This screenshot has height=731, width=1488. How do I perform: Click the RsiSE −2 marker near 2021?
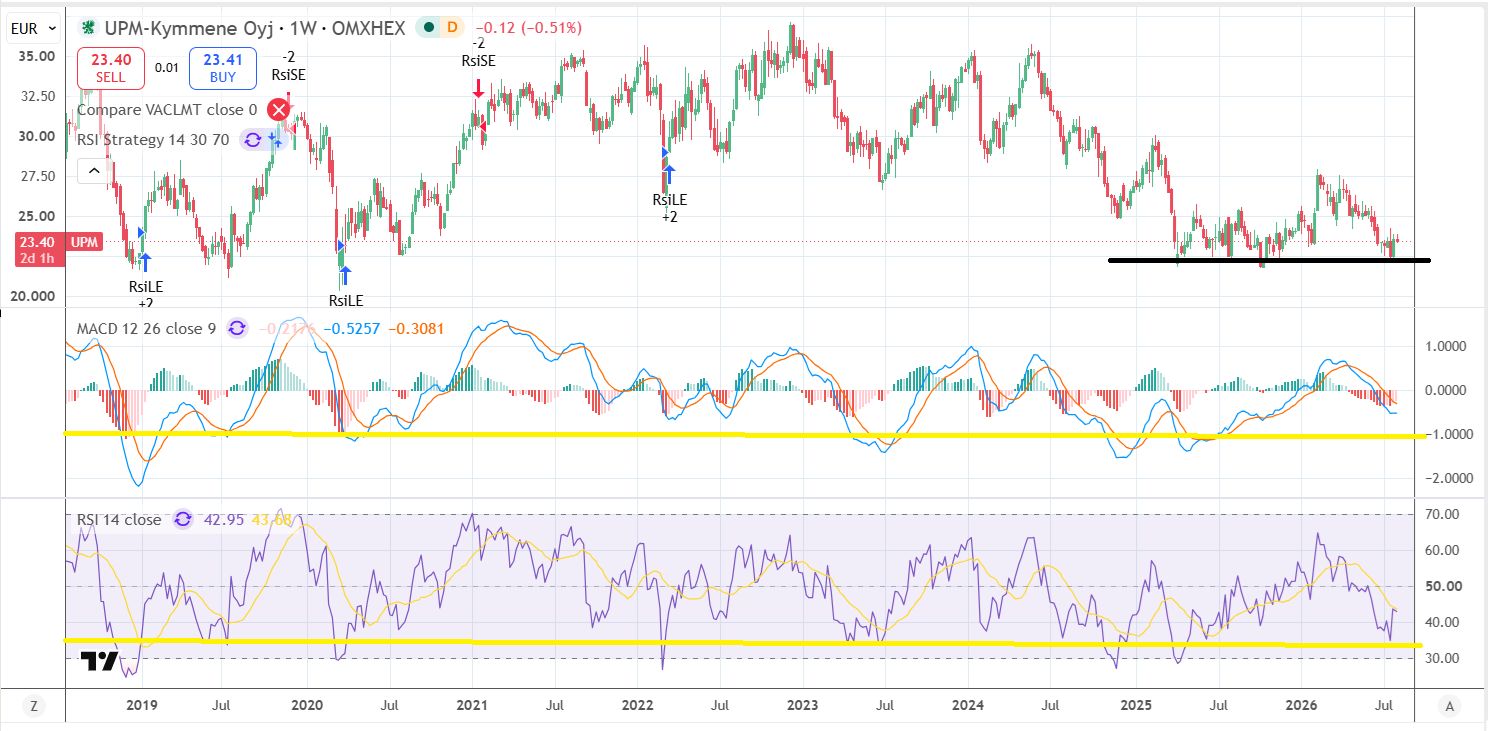tap(477, 52)
